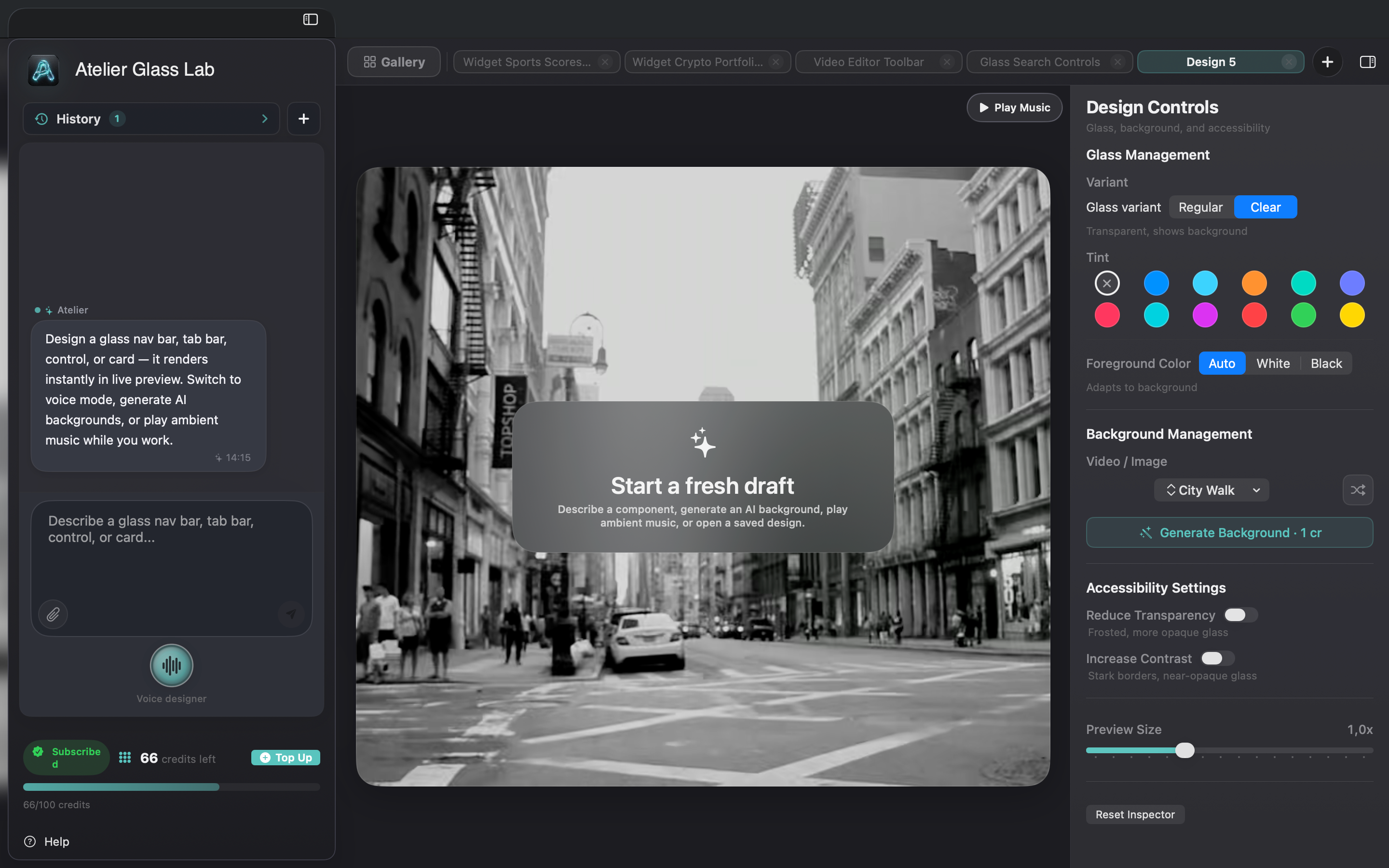Close the Design 5 tab
1389x868 pixels.
coord(1289,62)
